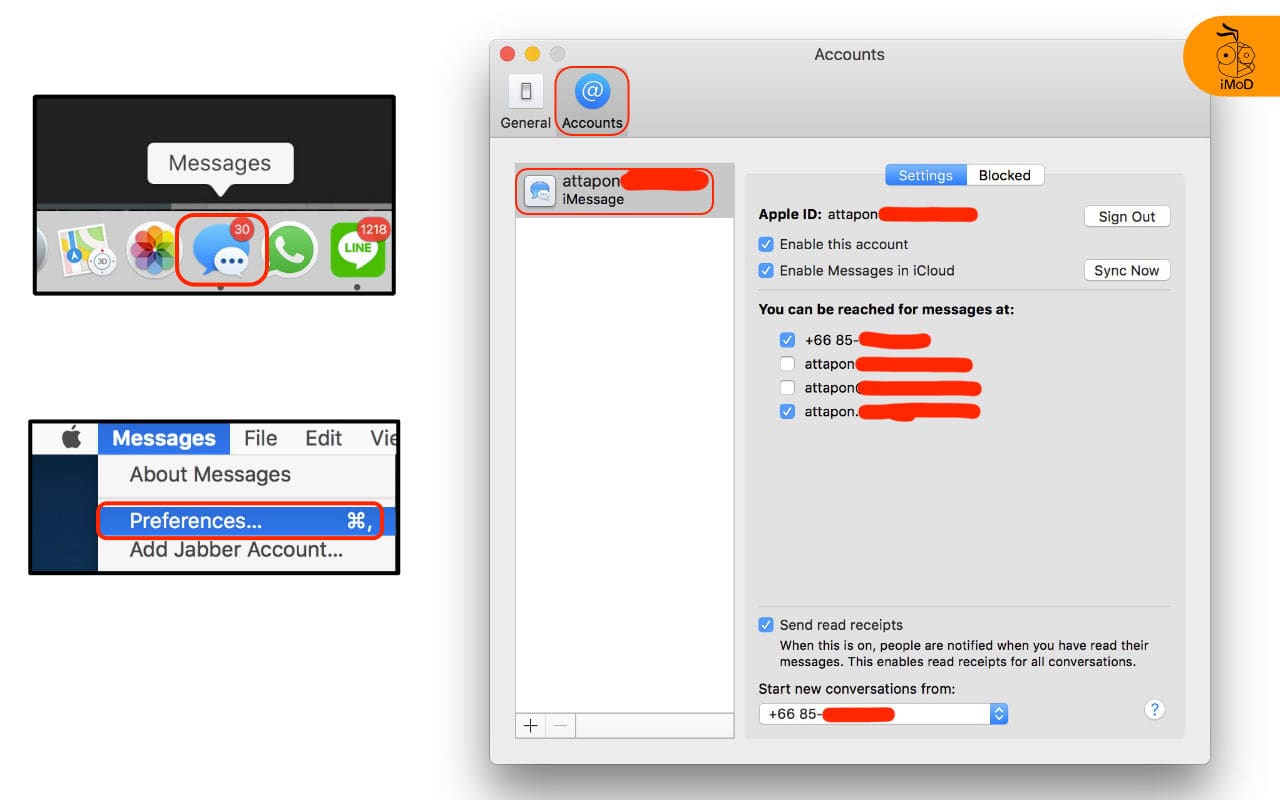Launch WhatsApp from the Dock

pos(289,249)
